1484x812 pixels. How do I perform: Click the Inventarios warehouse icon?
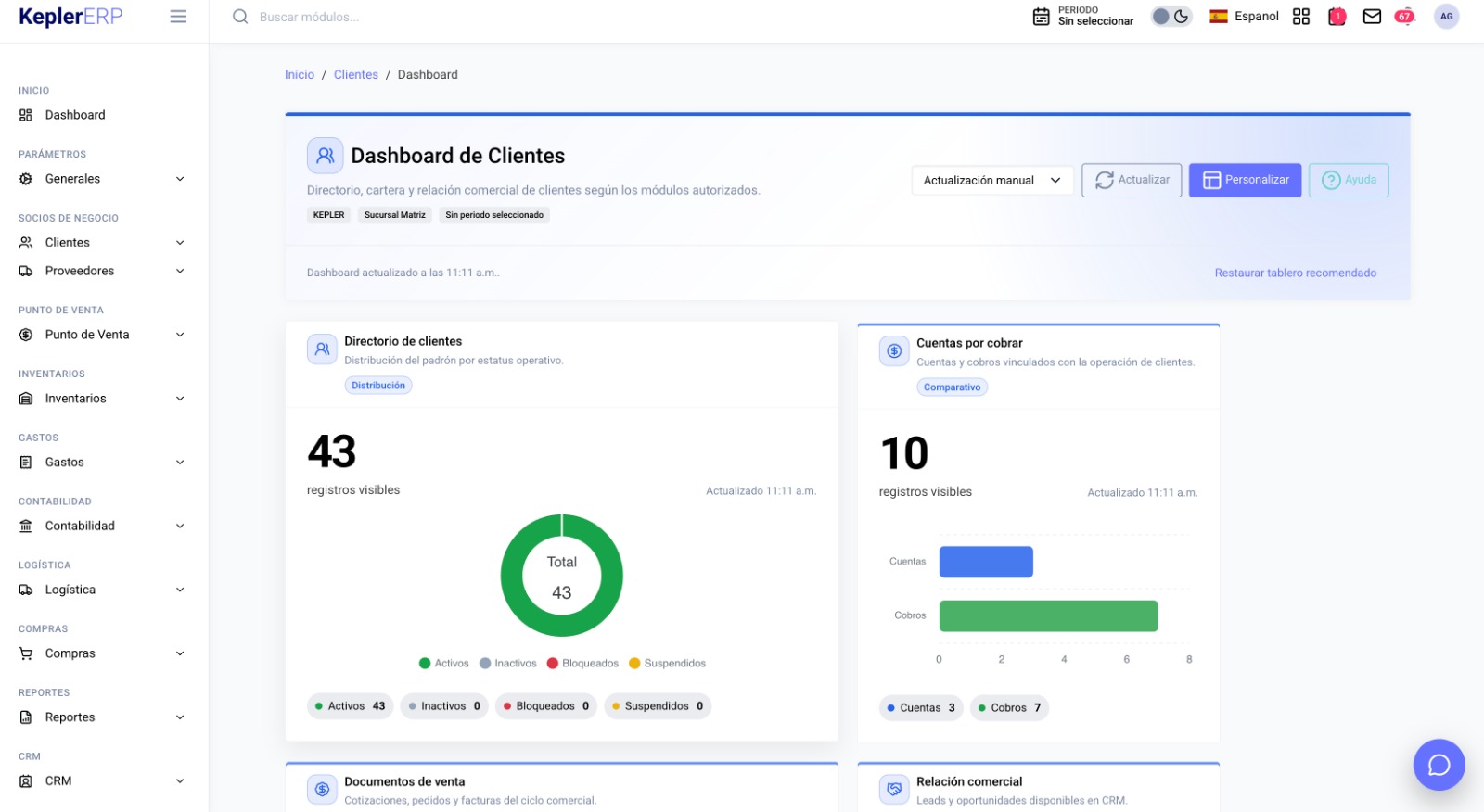click(26, 399)
